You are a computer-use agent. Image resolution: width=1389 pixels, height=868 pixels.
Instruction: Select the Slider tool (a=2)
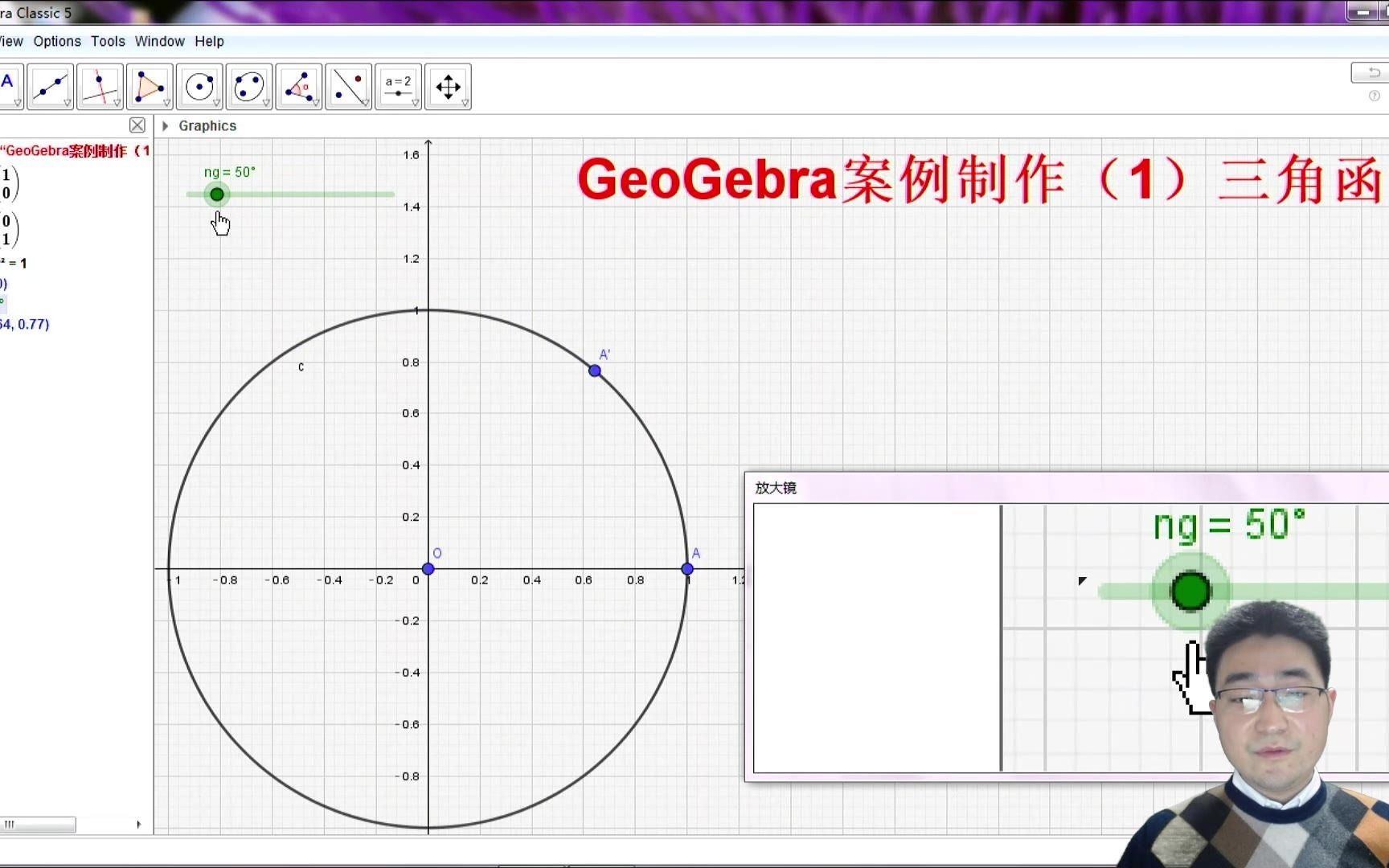[x=398, y=85]
